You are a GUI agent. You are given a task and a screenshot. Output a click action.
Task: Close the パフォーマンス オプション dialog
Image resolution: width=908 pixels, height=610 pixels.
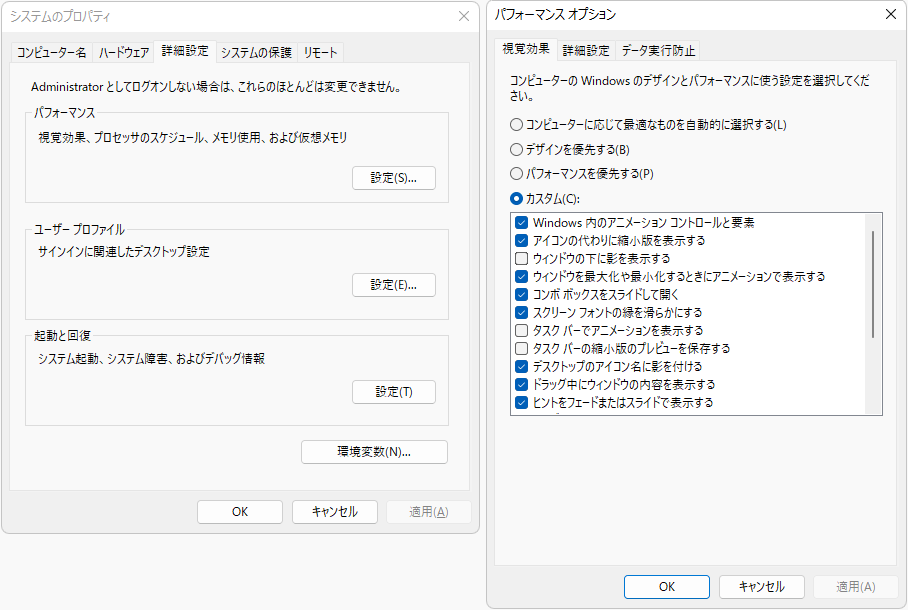coord(891,14)
